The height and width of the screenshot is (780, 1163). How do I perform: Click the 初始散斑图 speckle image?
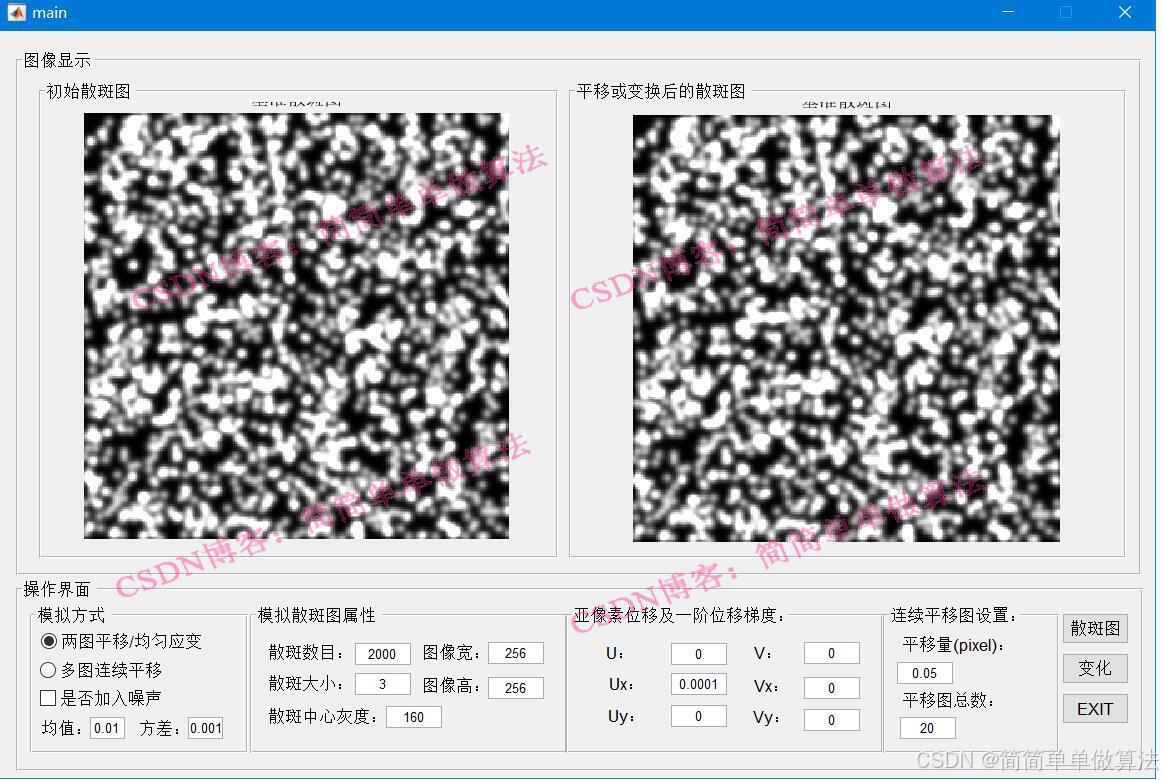pos(296,325)
